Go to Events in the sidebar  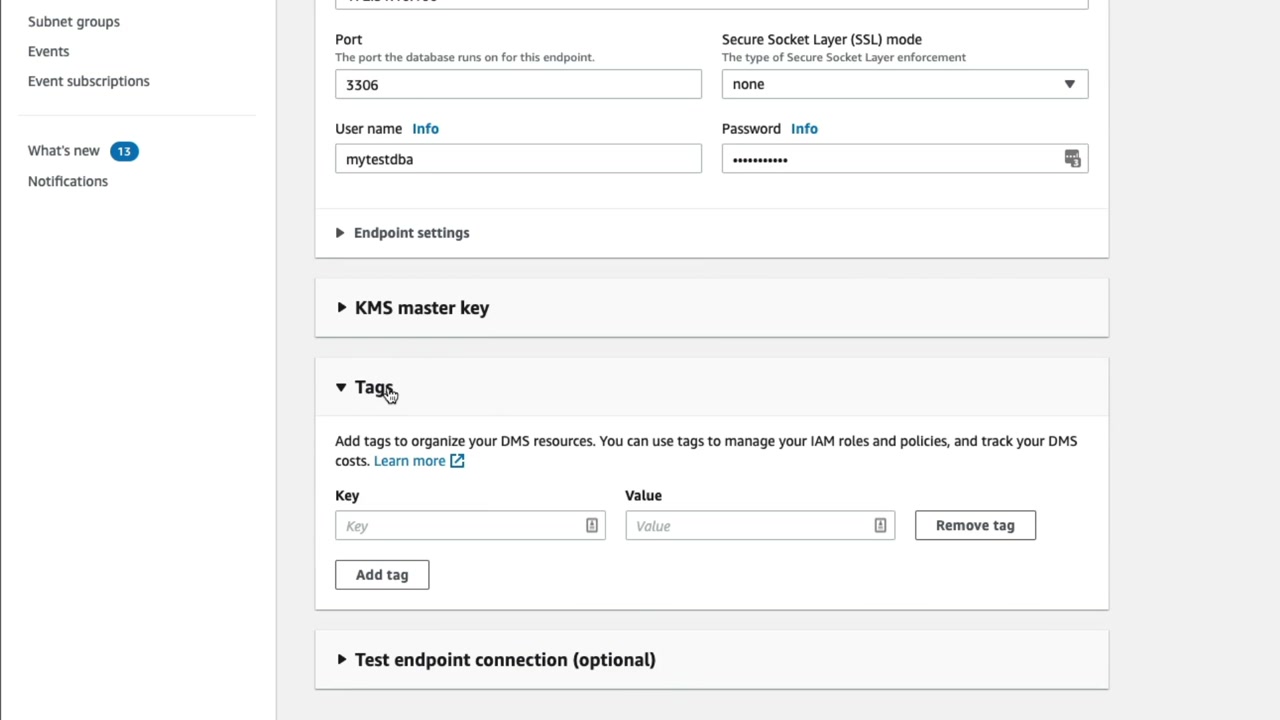point(49,51)
